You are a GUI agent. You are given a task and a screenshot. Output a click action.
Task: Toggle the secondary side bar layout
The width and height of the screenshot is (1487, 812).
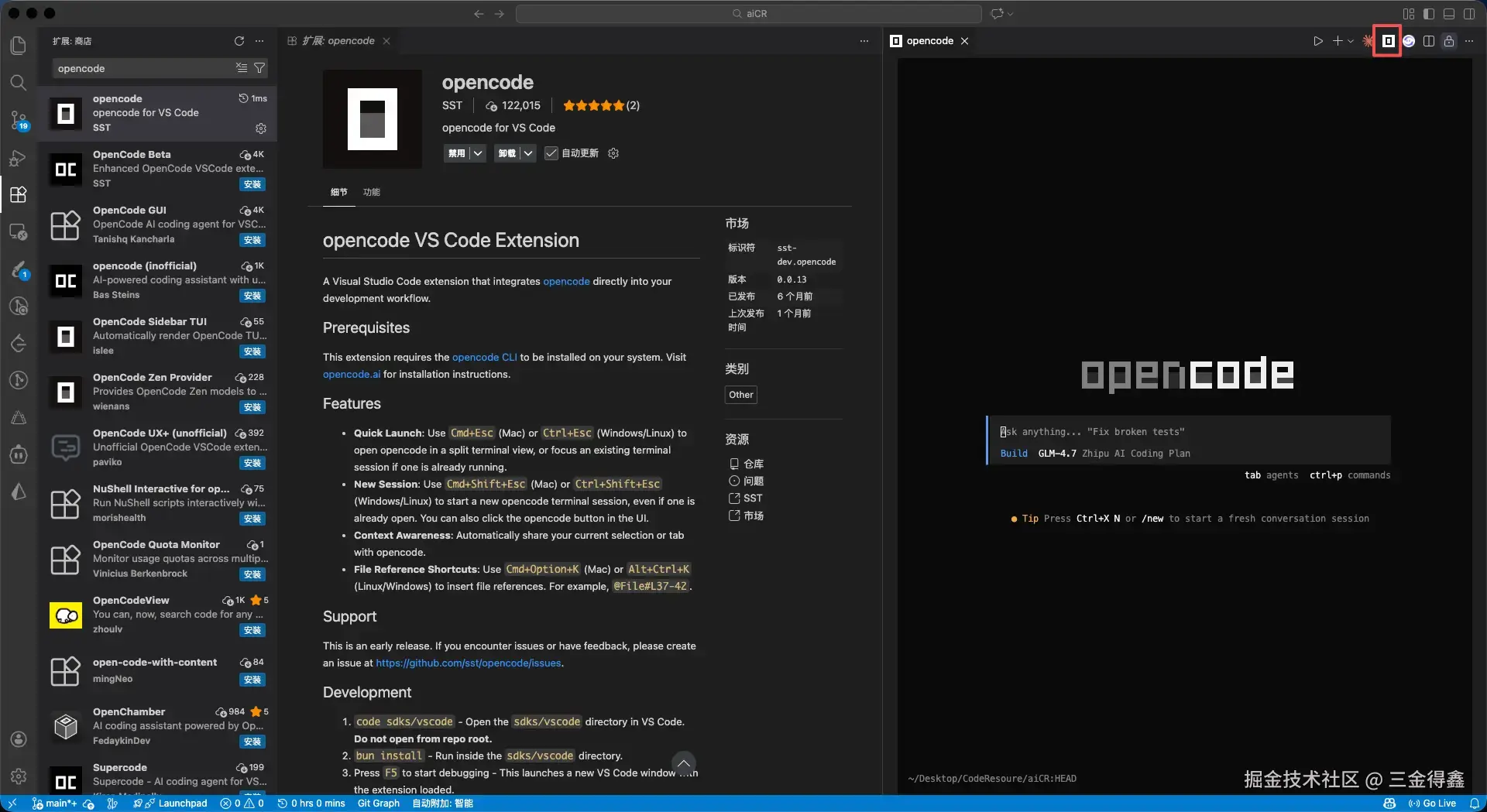pos(1469,13)
